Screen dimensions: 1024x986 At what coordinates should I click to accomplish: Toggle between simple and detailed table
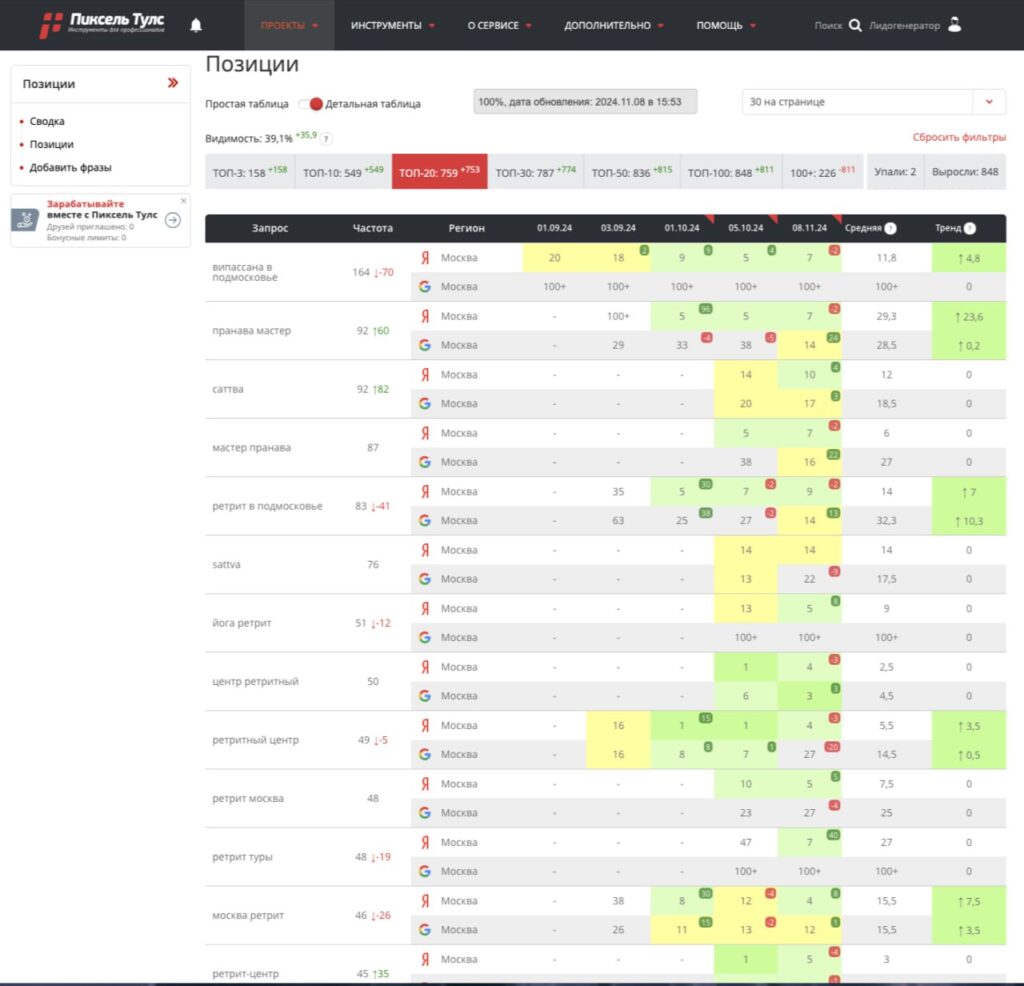coord(311,104)
